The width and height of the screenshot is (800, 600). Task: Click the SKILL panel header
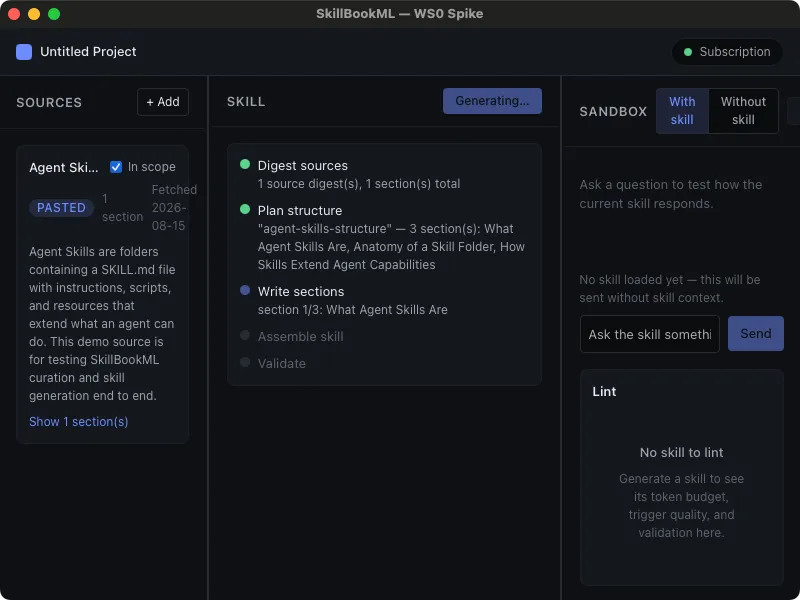click(x=246, y=102)
